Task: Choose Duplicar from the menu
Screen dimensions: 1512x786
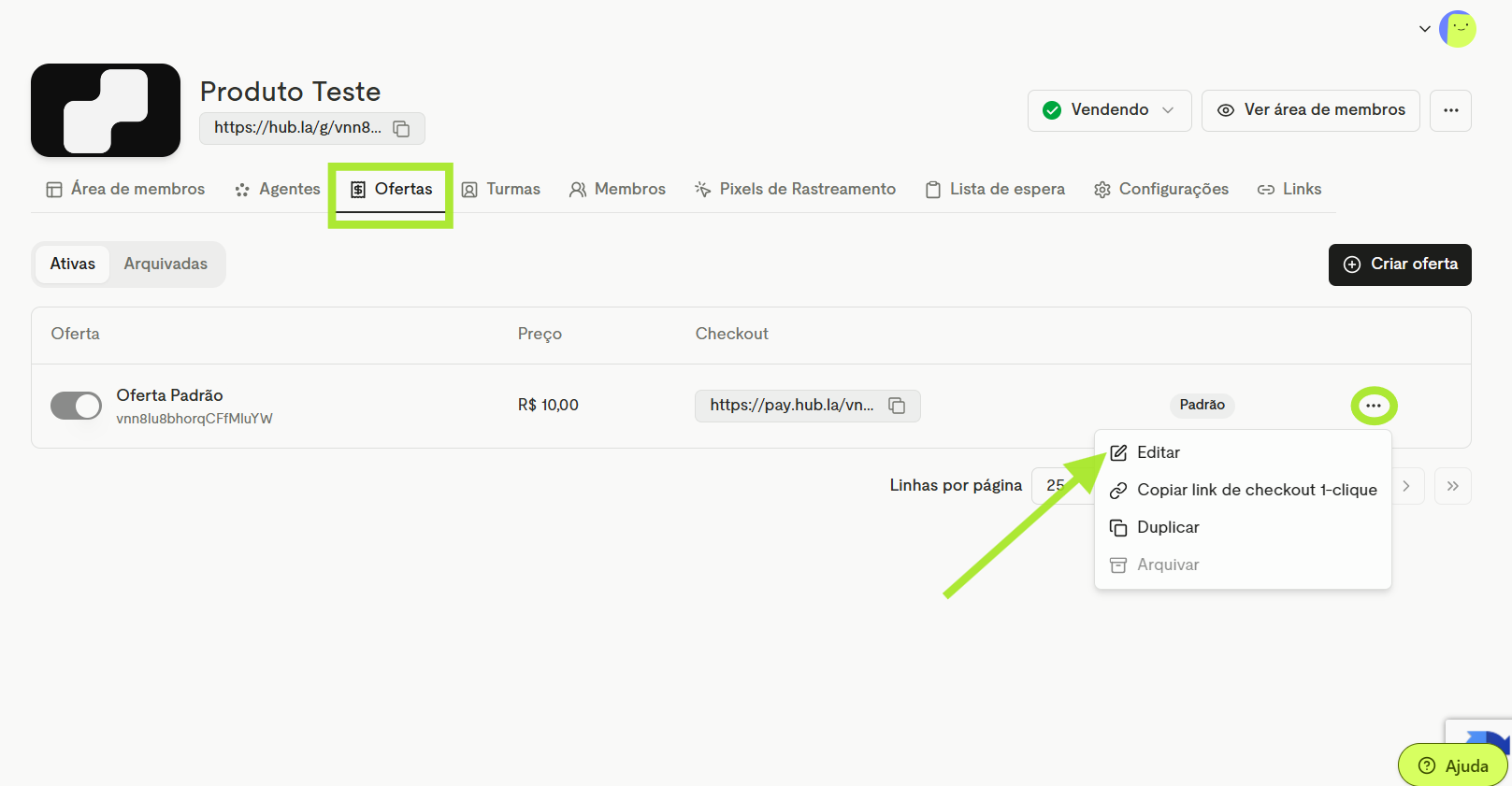Action: coord(1243,527)
